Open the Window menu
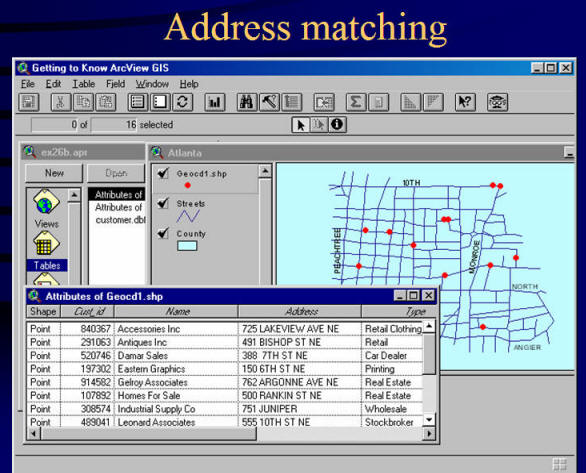 152,84
